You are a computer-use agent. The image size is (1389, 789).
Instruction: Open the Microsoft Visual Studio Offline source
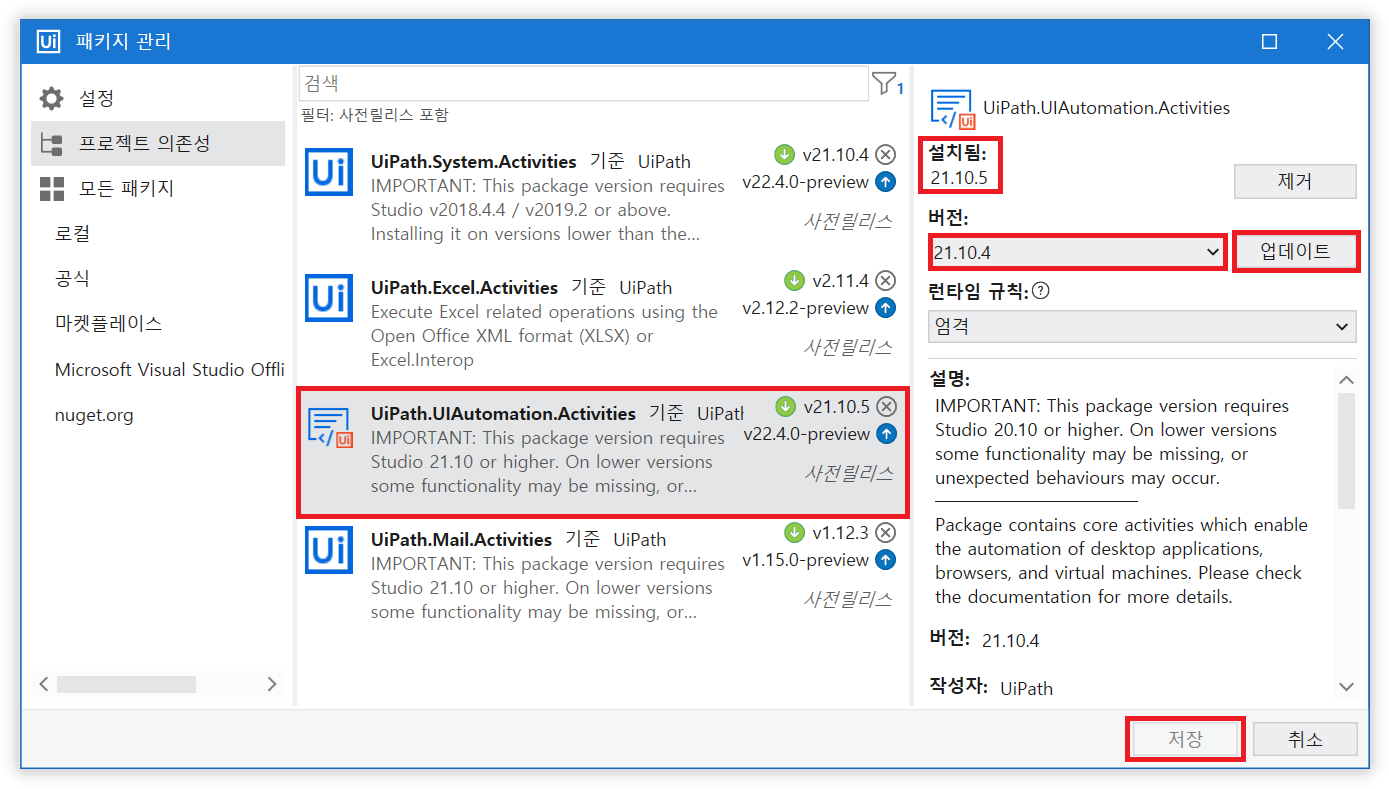[x=170, y=369]
